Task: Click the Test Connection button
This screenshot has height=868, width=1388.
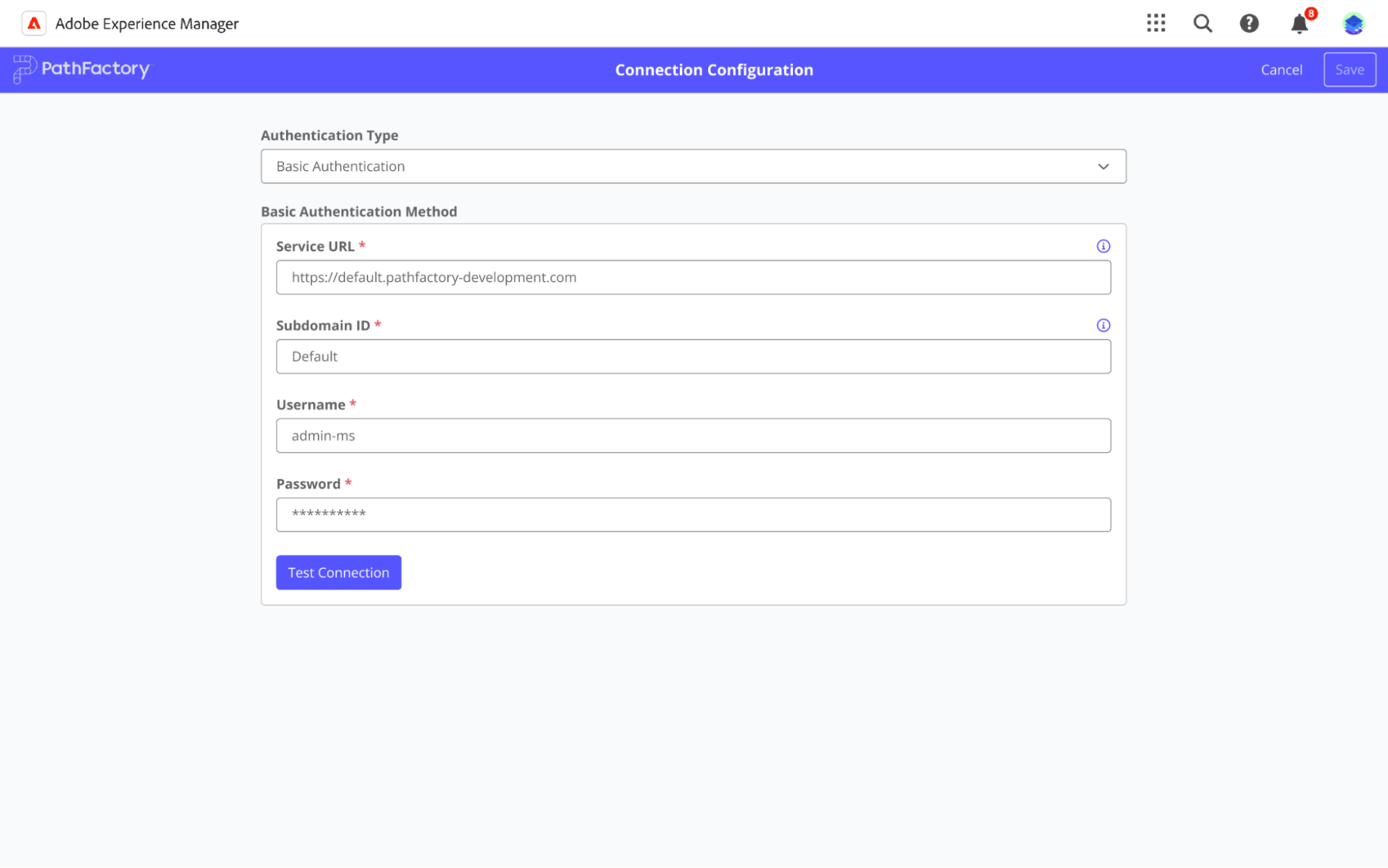Action: (338, 572)
